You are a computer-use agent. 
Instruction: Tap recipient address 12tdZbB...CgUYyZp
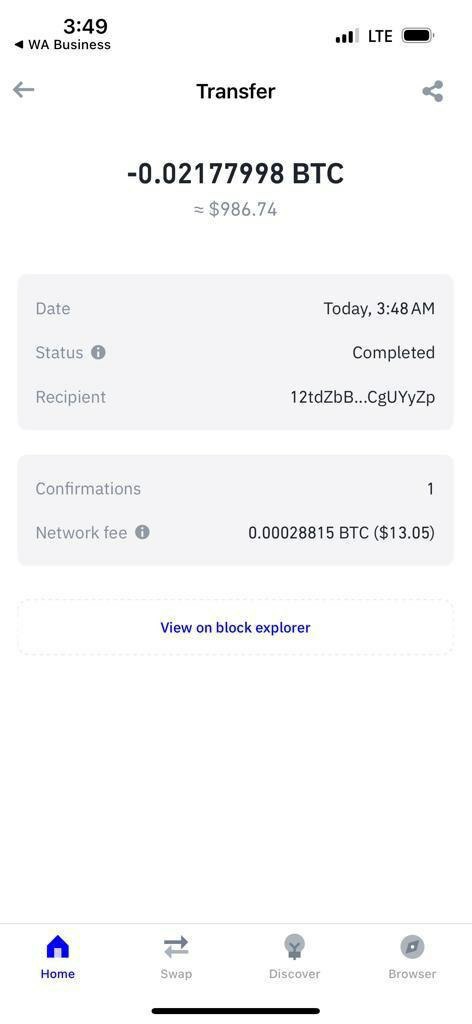tap(362, 397)
